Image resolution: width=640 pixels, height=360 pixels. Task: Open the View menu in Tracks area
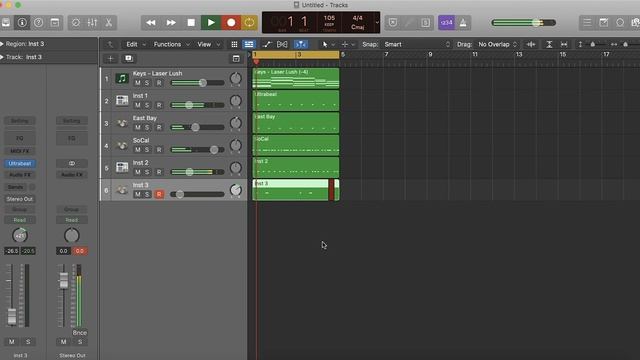pyautogui.click(x=208, y=44)
